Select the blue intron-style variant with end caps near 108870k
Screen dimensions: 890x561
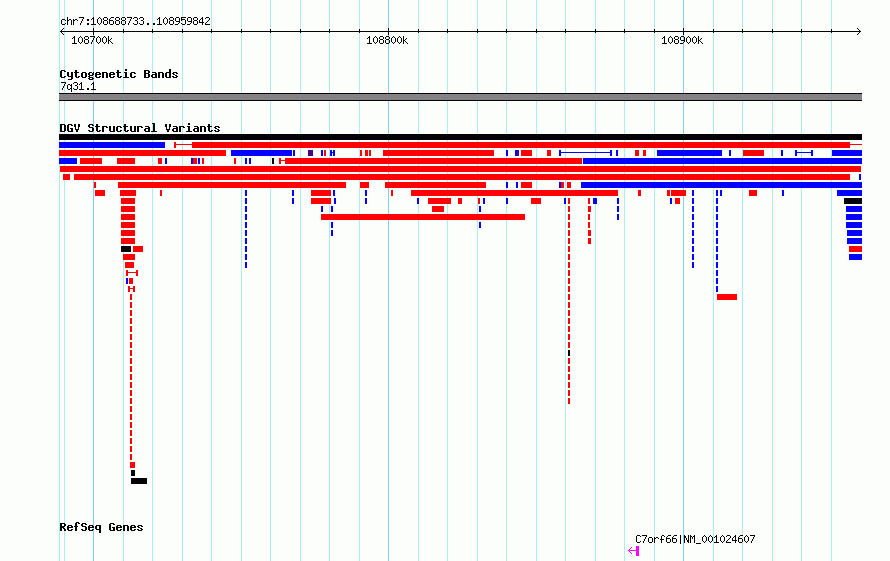point(586,153)
